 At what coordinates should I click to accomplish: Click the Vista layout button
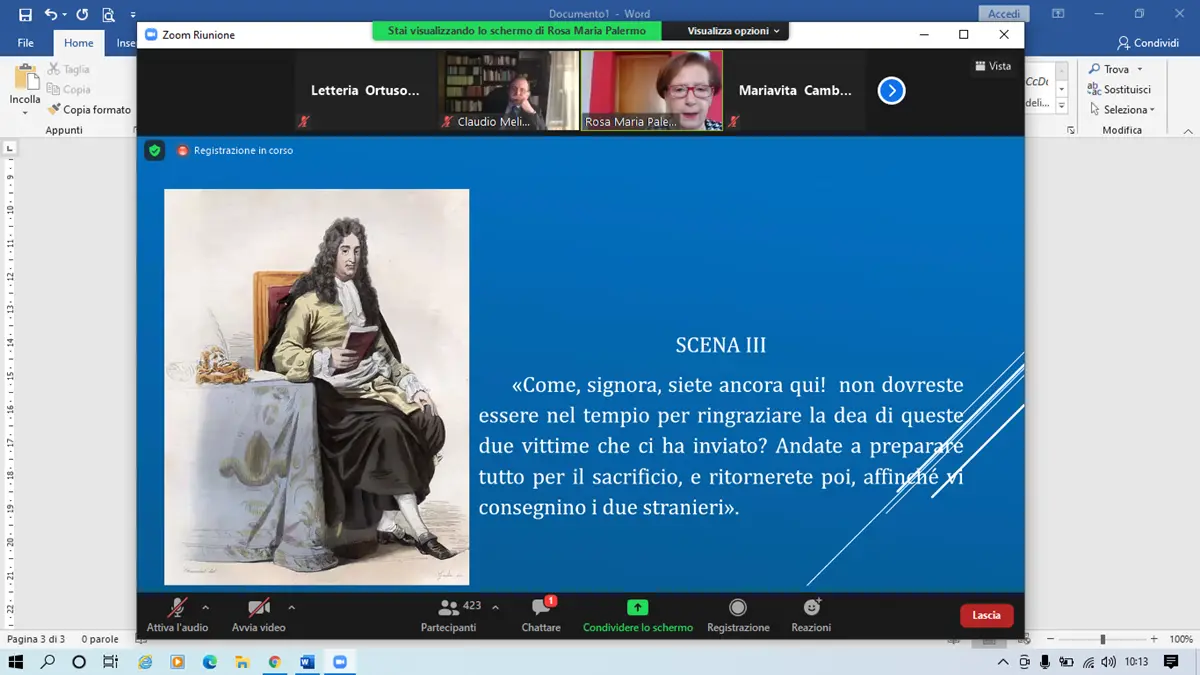pyautogui.click(x=992, y=66)
